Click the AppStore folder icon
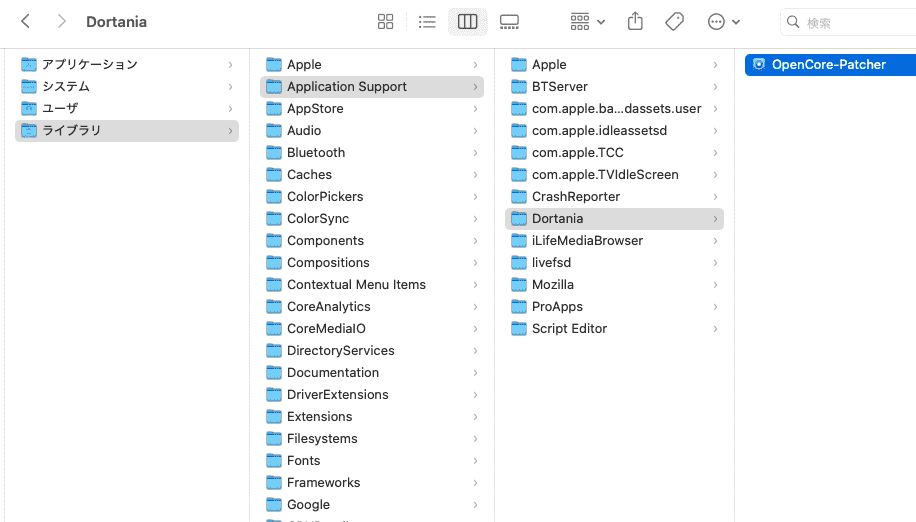The height and width of the screenshot is (522, 916). coord(273,109)
